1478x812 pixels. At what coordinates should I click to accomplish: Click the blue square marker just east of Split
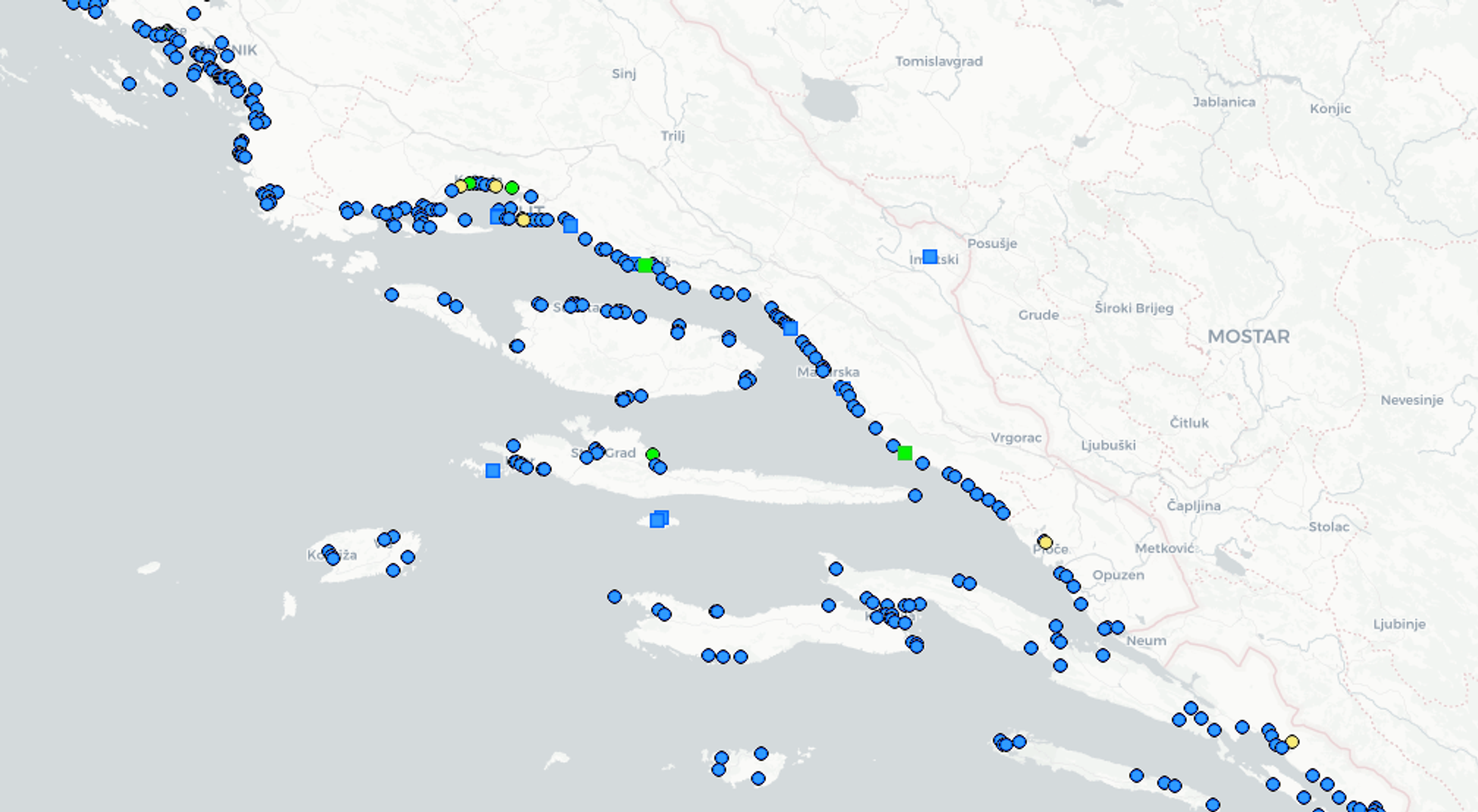tap(570, 226)
